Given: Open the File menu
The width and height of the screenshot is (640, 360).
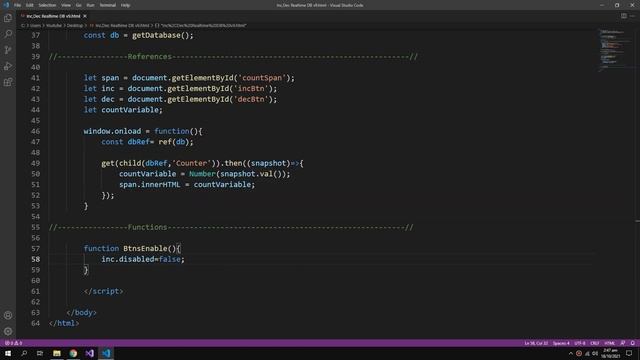Looking at the screenshot, I should (18, 5).
